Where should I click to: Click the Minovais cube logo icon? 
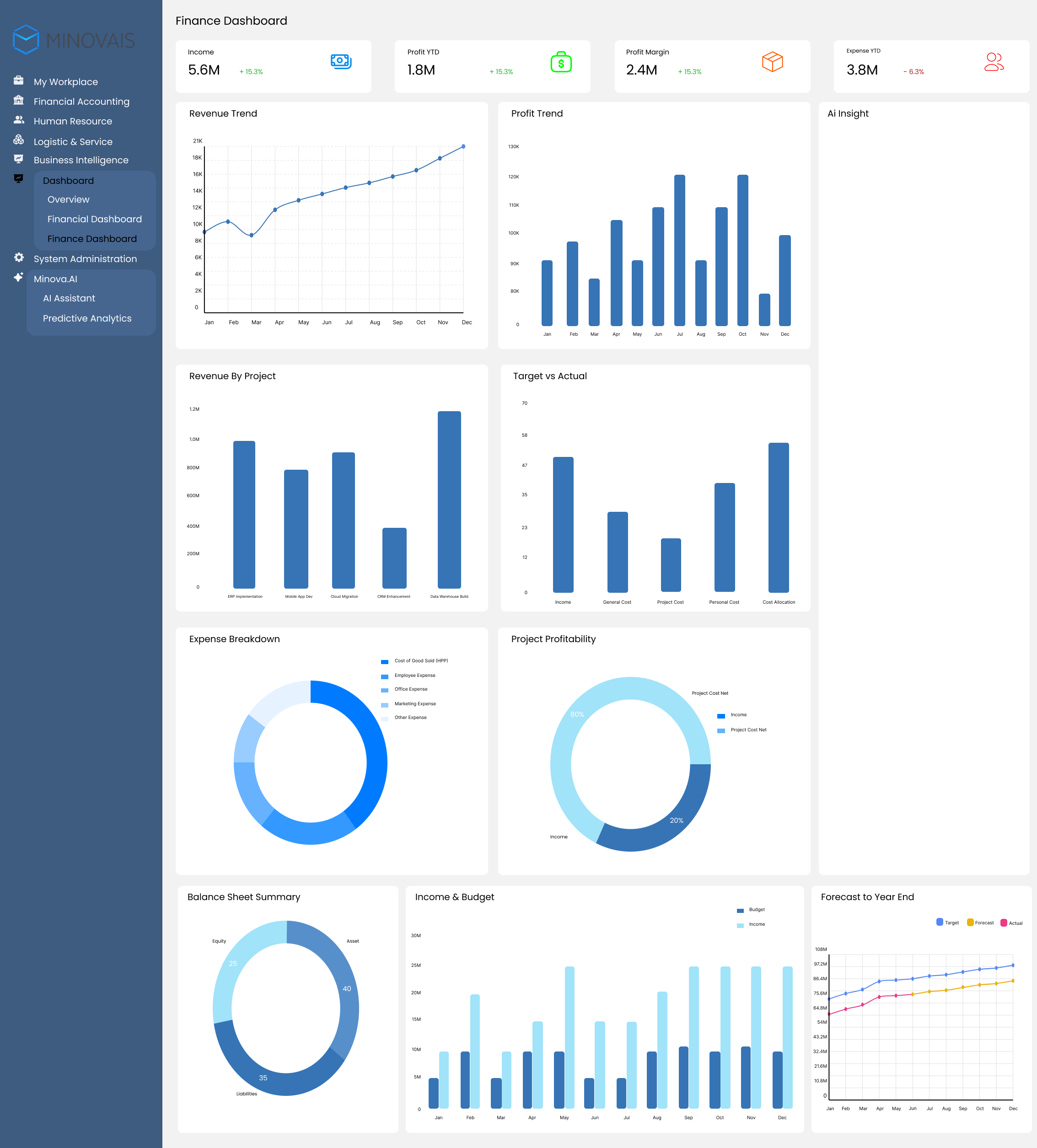click(x=26, y=40)
